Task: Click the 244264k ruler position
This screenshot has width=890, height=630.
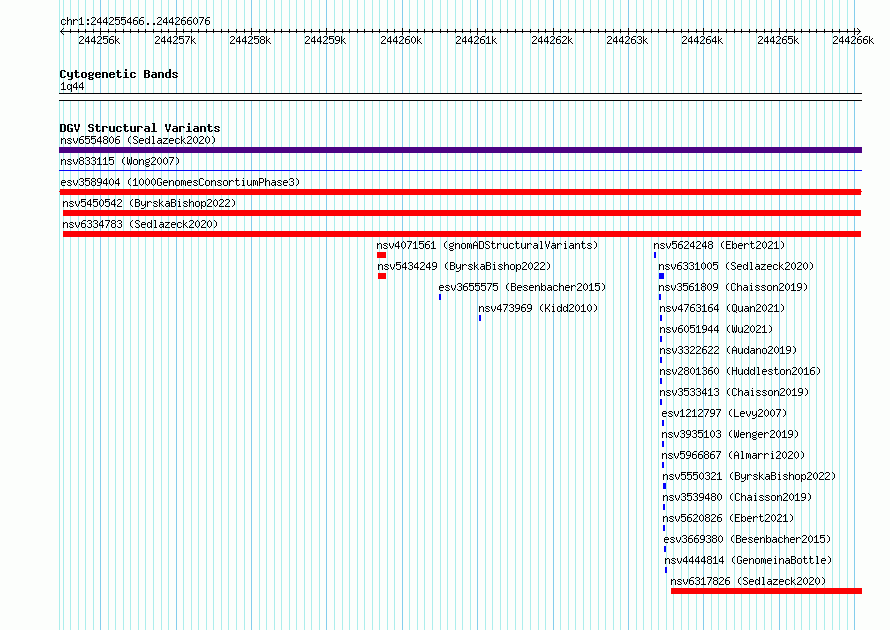Action: pos(702,40)
